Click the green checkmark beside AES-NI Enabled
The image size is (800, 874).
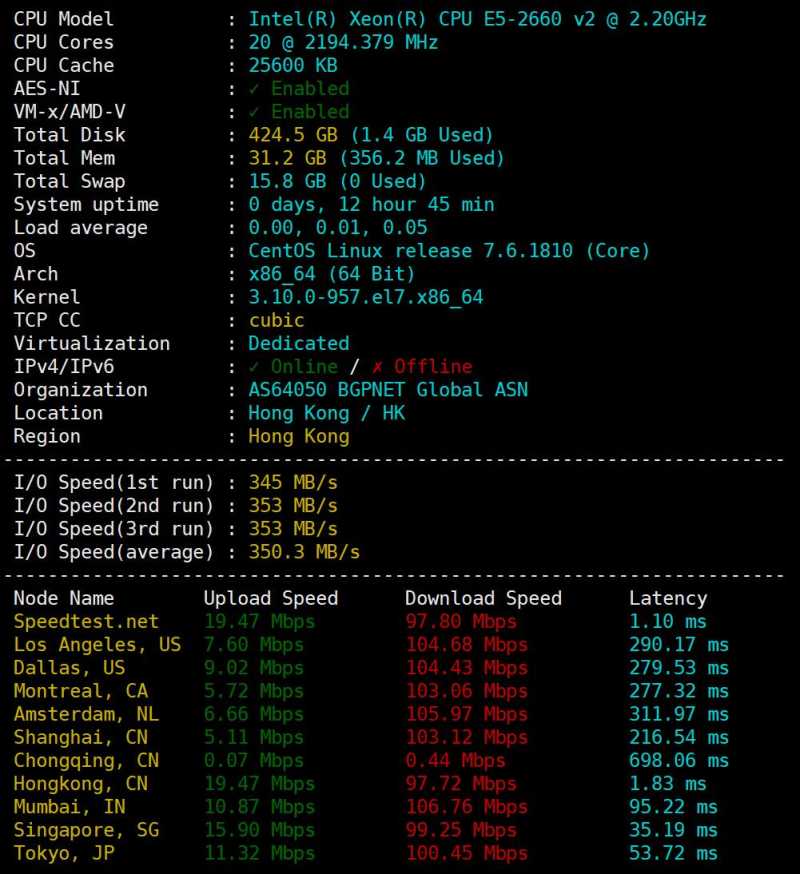(x=254, y=89)
